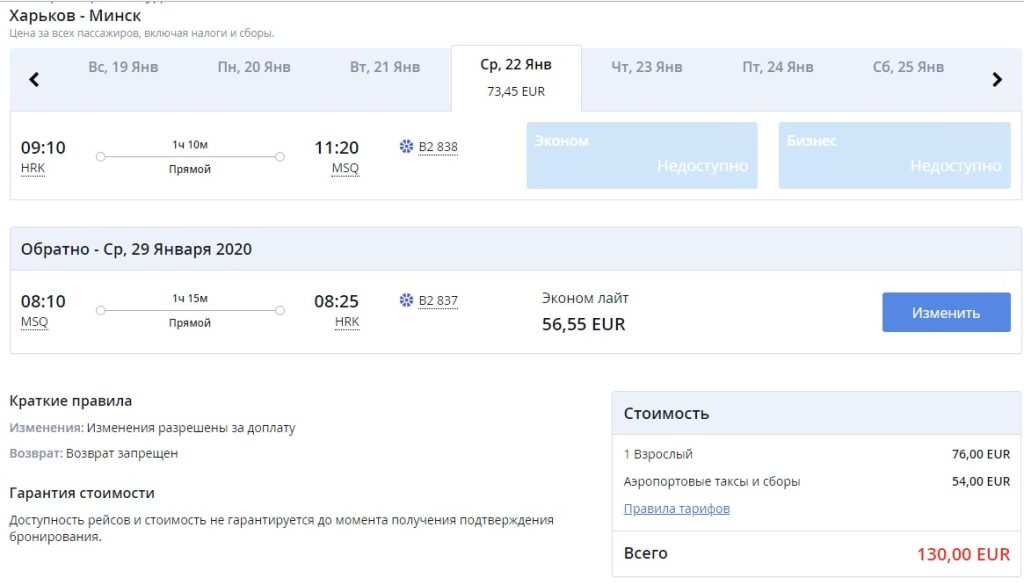Screen dimensions: 1024x585
Task: Click the Эконом лайт fare price 56,55 EUR
Action: (x=584, y=324)
